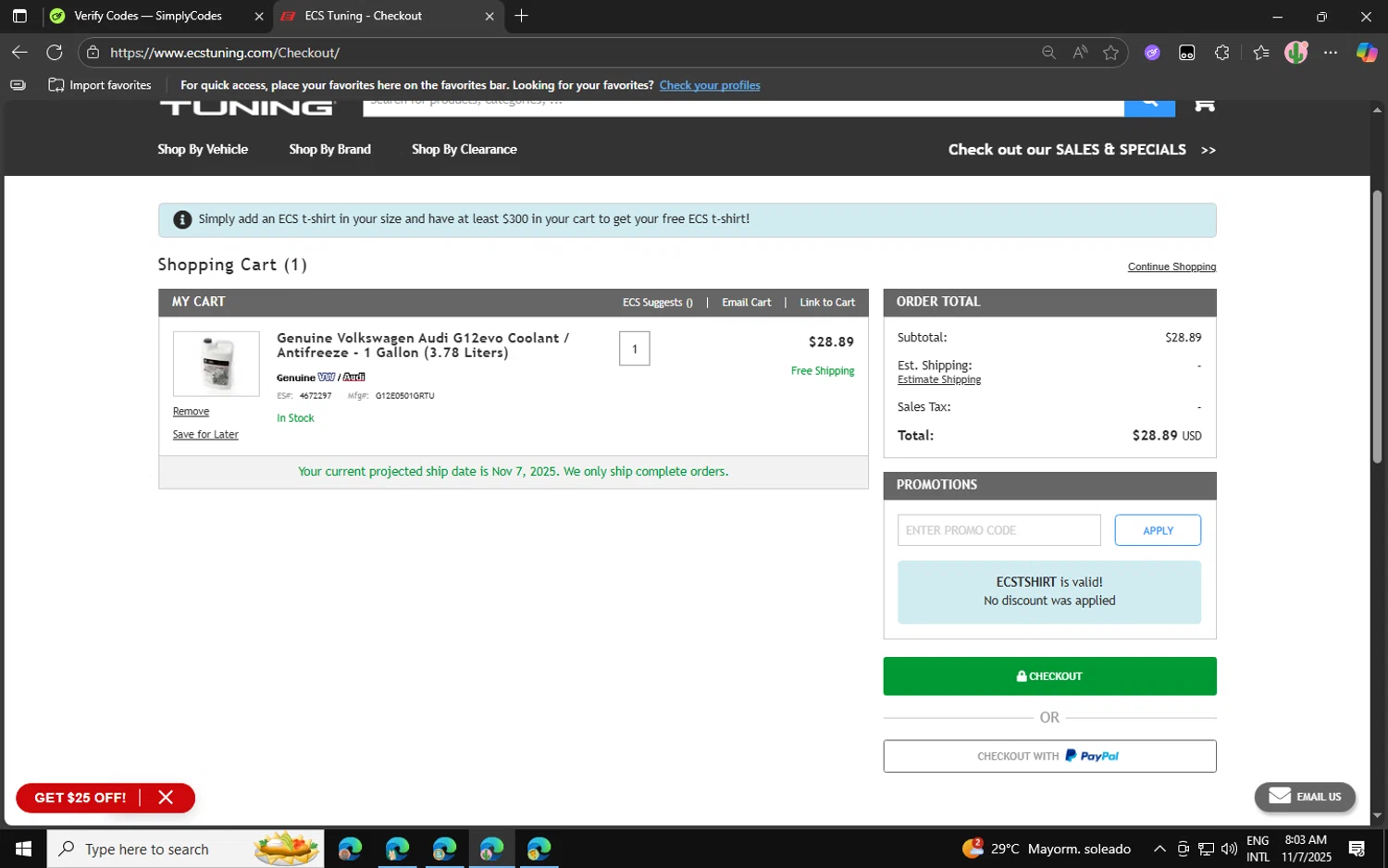The width and height of the screenshot is (1388, 868).
Task: Open the zoom magnifier icon in address bar
Action: tap(1048, 53)
